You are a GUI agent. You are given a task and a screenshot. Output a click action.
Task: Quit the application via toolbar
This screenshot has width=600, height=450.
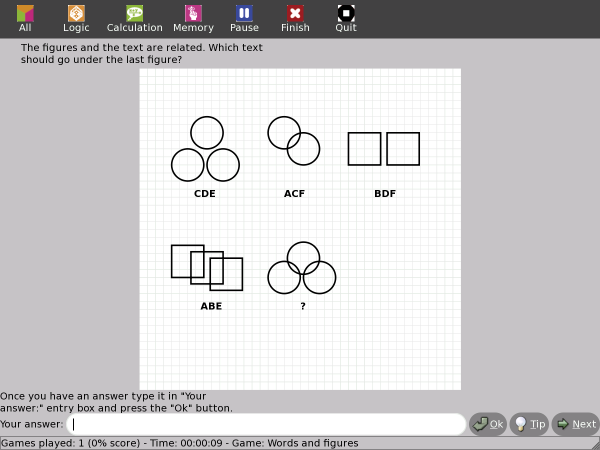346,18
